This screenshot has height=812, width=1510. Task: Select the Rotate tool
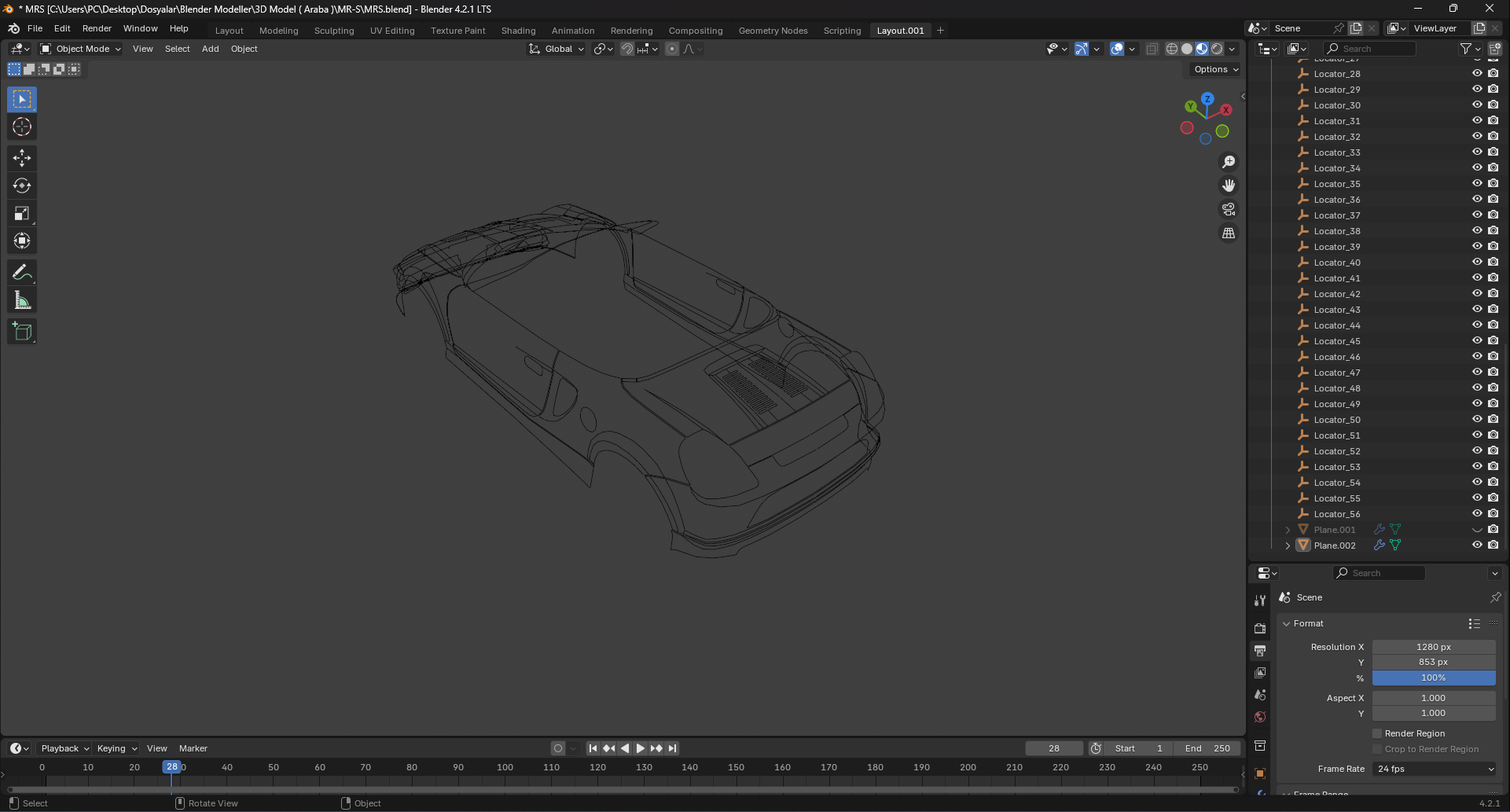pos(22,186)
